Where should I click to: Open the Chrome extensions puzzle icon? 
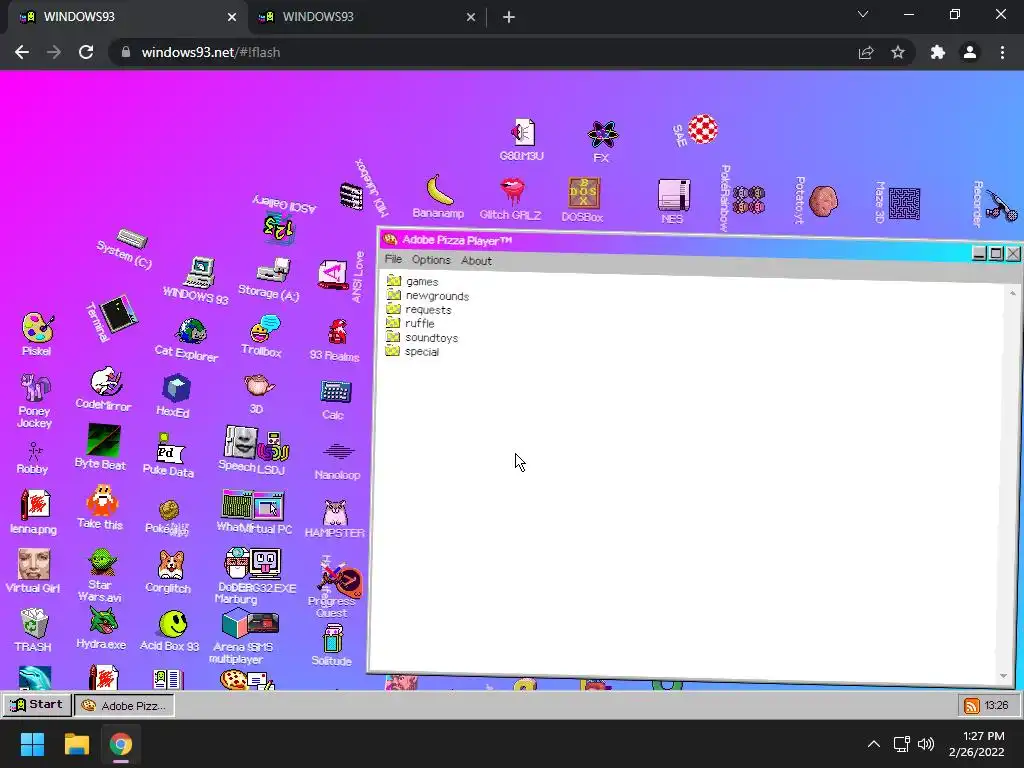pos(938,52)
